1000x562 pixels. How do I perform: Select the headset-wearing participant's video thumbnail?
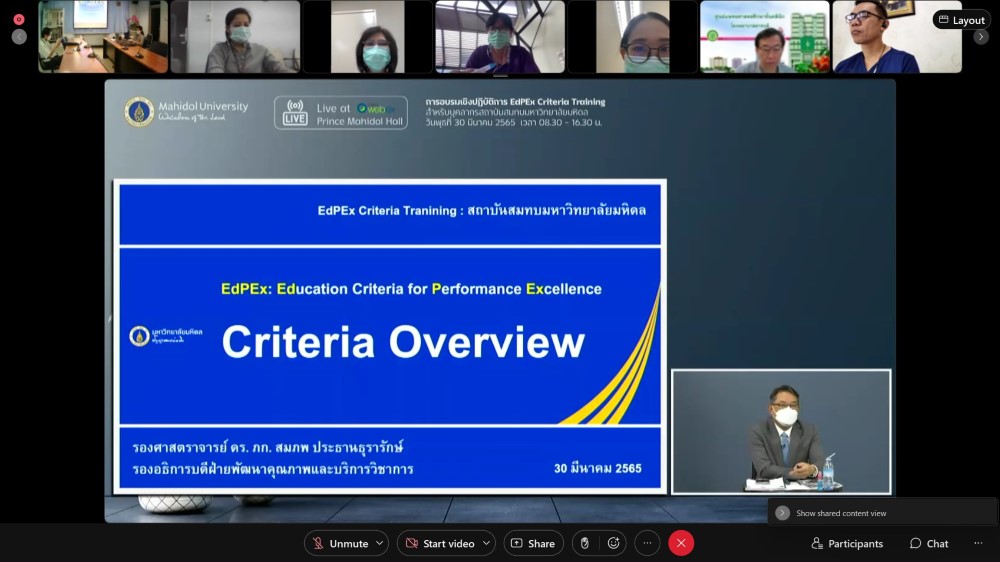click(897, 37)
